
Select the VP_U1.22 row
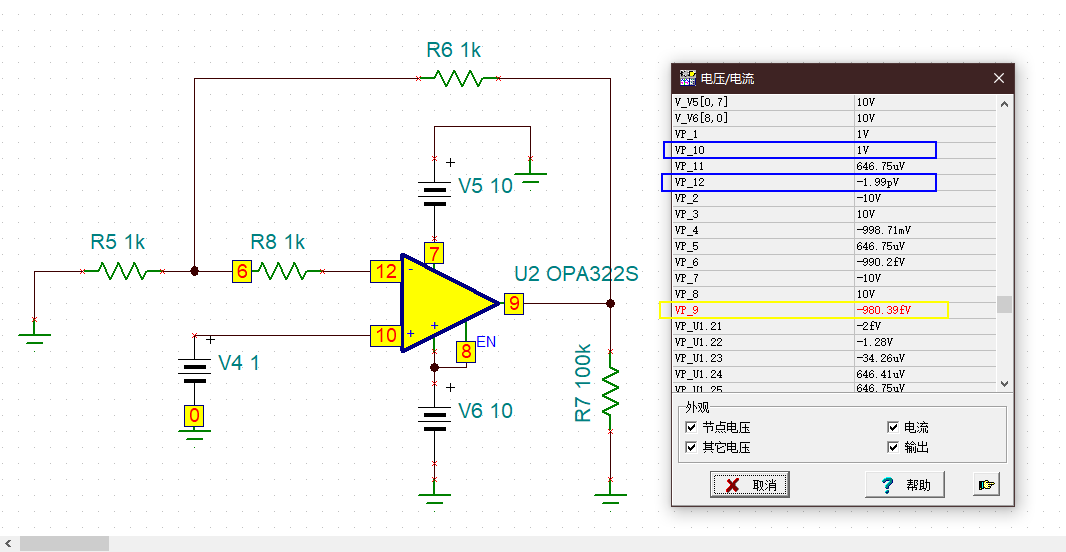[835, 342]
